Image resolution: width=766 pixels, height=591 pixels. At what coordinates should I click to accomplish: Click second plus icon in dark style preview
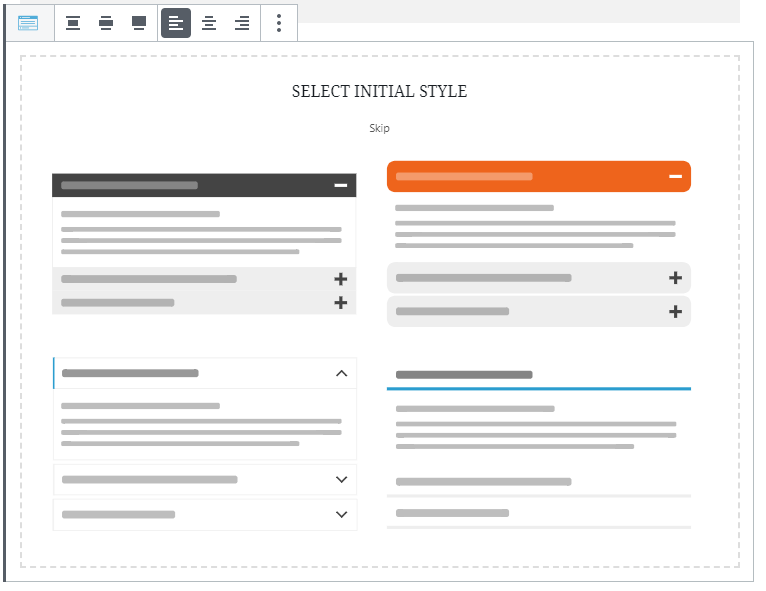tap(341, 302)
